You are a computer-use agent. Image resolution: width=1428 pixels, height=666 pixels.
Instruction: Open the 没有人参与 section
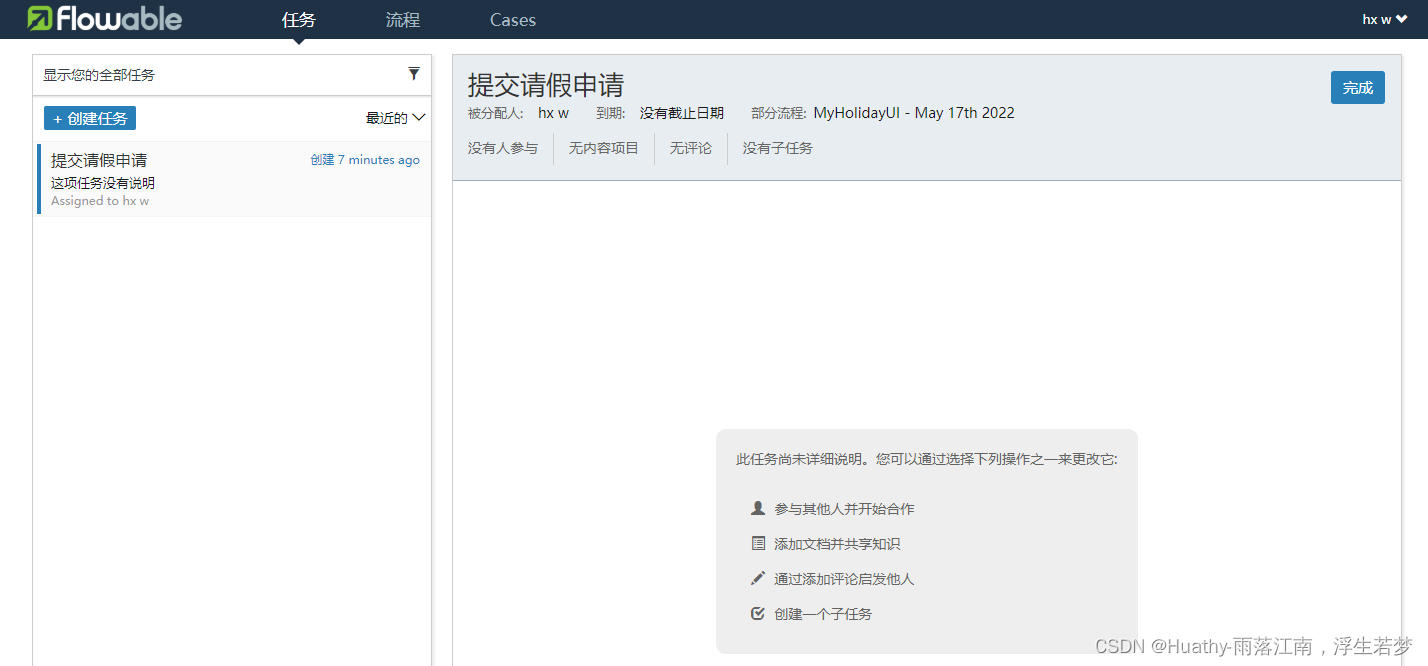503,148
